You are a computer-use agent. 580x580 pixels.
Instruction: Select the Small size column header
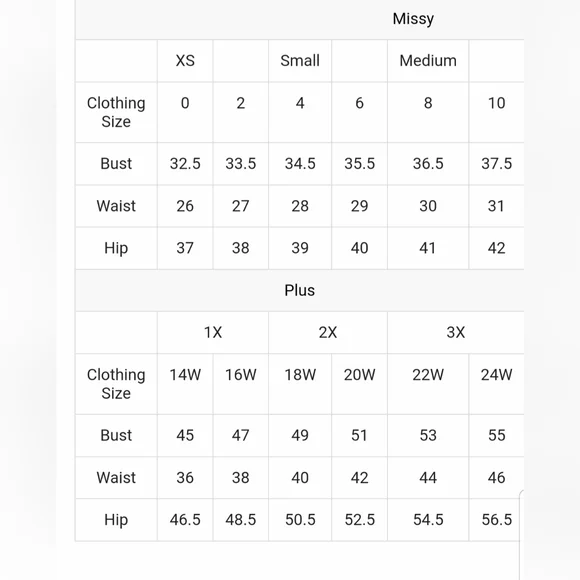(300, 61)
